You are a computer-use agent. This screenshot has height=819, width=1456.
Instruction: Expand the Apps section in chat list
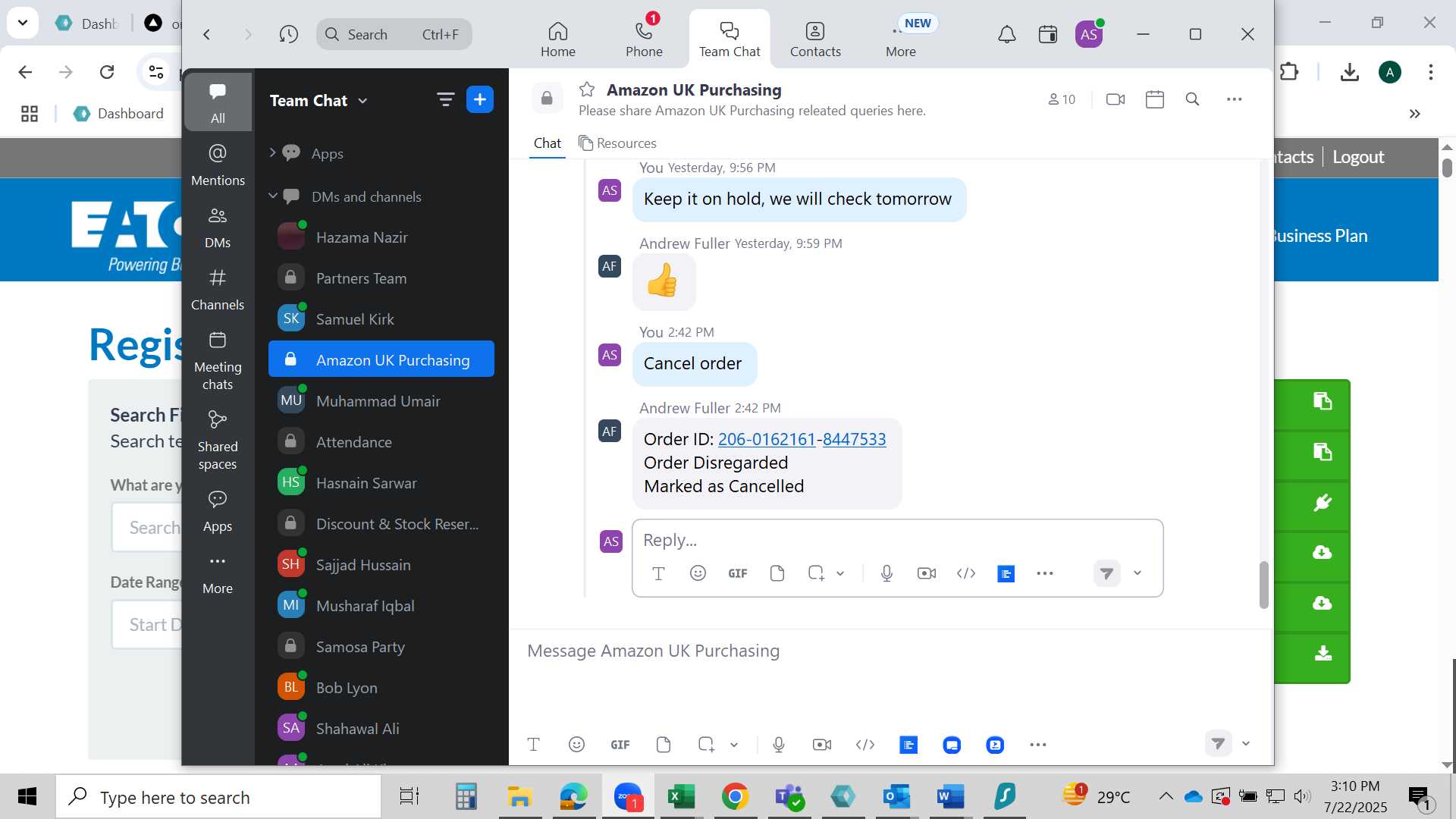[272, 153]
